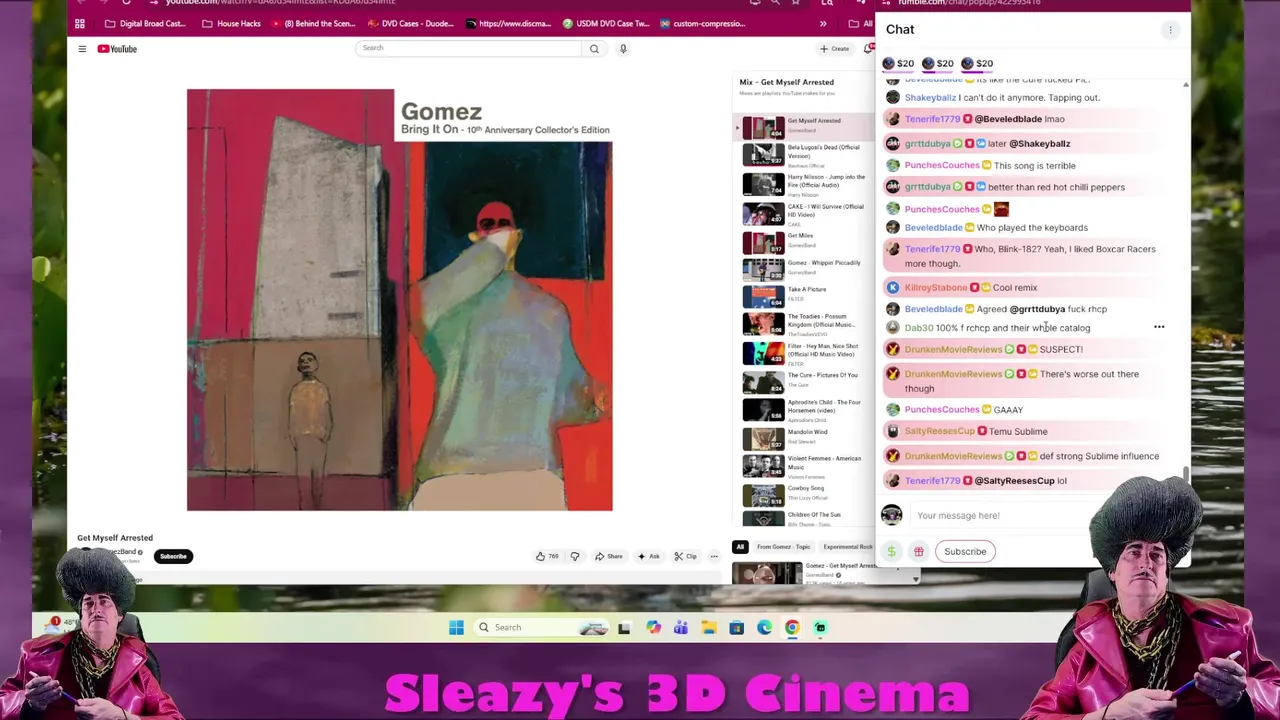The height and width of the screenshot is (720, 1280).
Task: Select Experimental Rock filter chip
Action: 848,547
